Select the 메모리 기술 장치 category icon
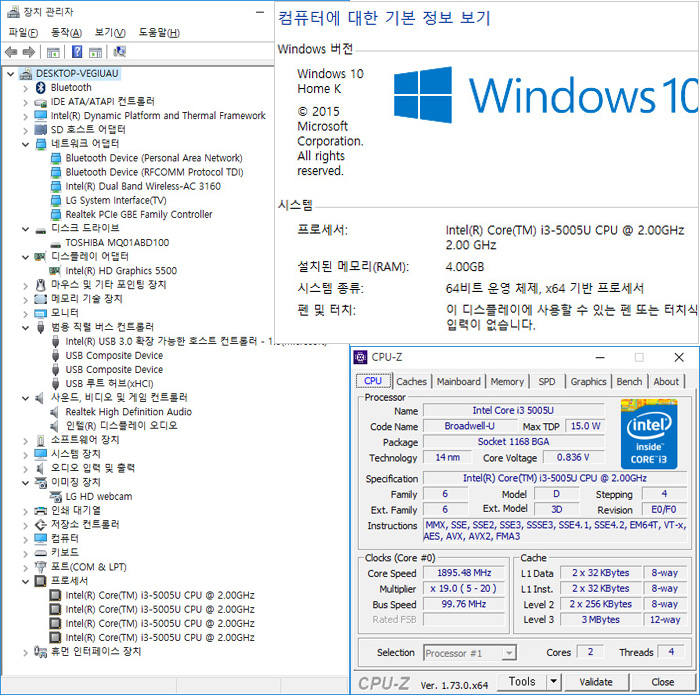This screenshot has height=697, width=700. 41,299
